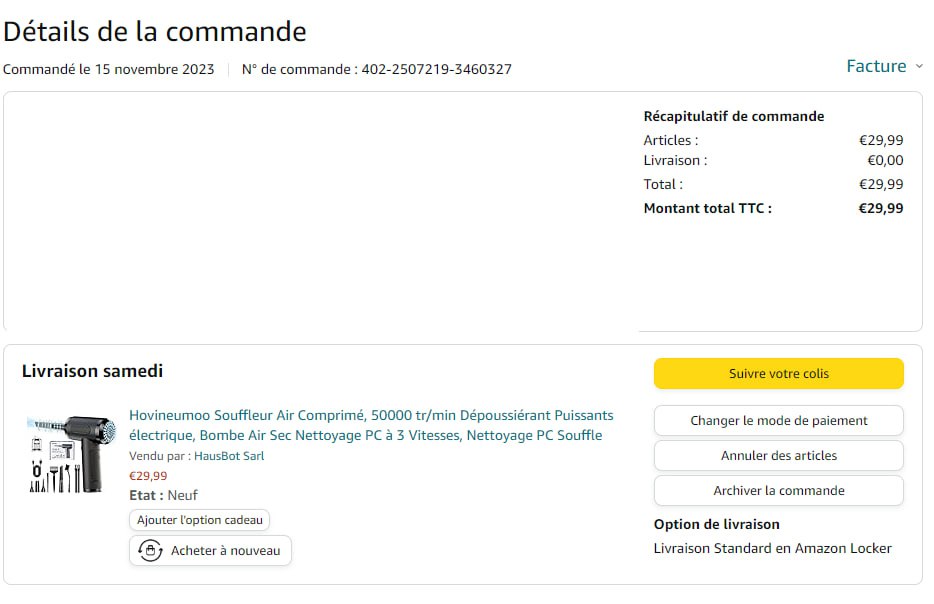Click Archiver la commande button
Screen dimensions: 934x604
tap(778, 491)
